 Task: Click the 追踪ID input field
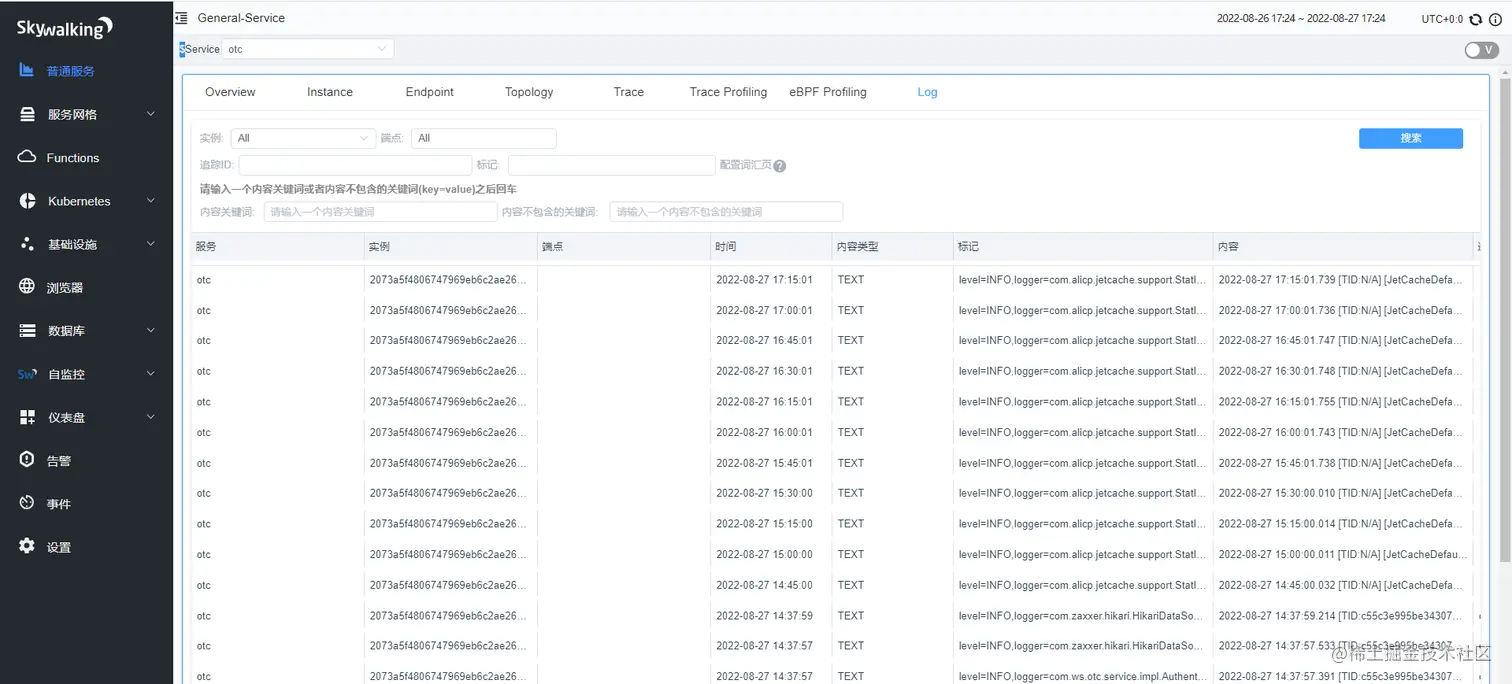coord(355,165)
